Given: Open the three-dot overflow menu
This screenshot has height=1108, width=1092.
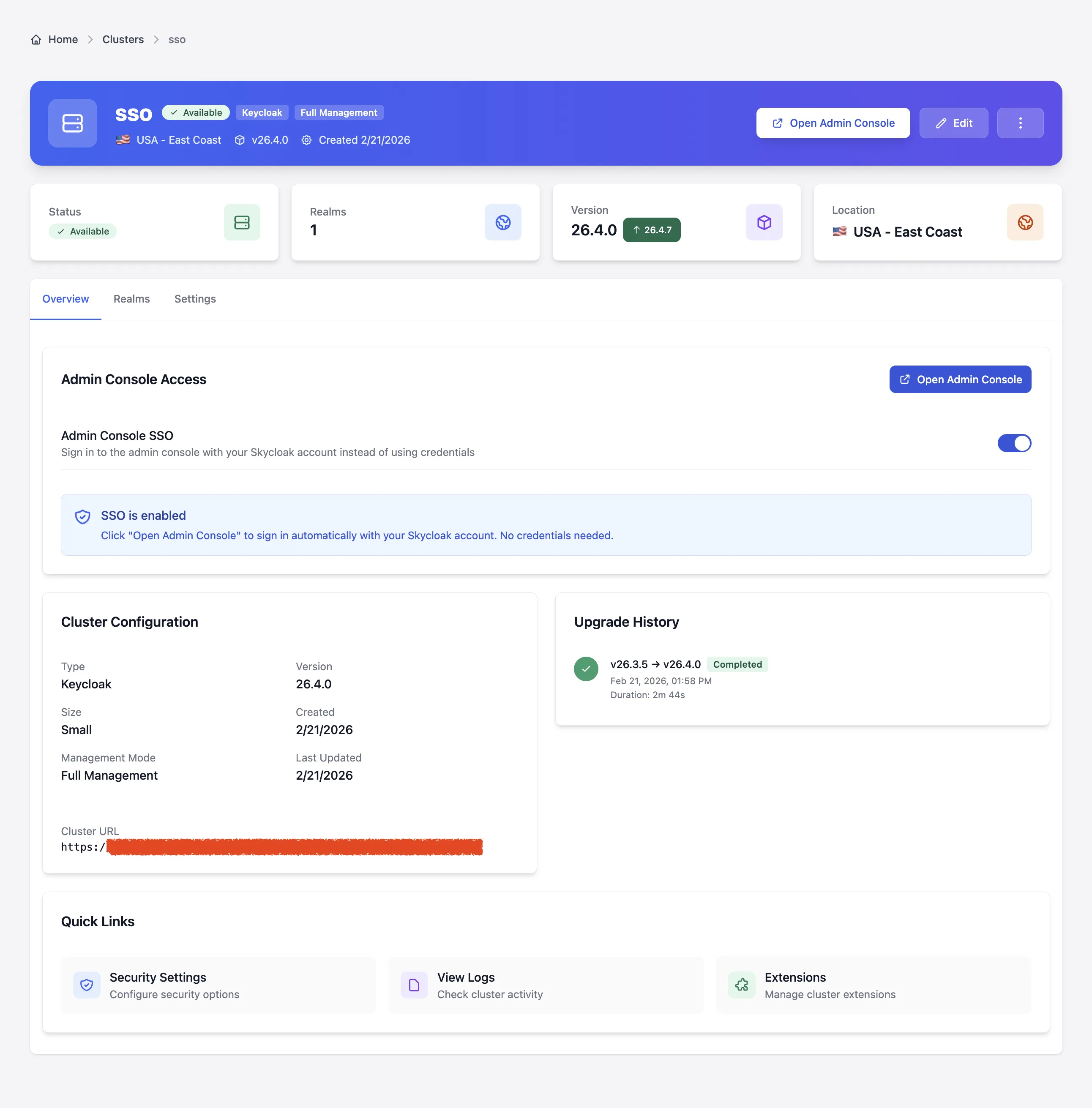Looking at the screenshot, I should [1020, 123].
